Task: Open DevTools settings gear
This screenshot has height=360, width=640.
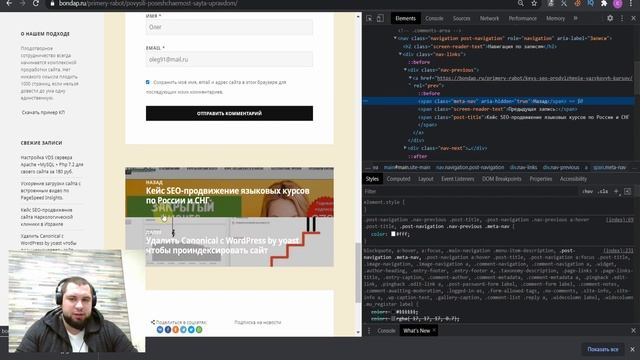Action: 610,18
